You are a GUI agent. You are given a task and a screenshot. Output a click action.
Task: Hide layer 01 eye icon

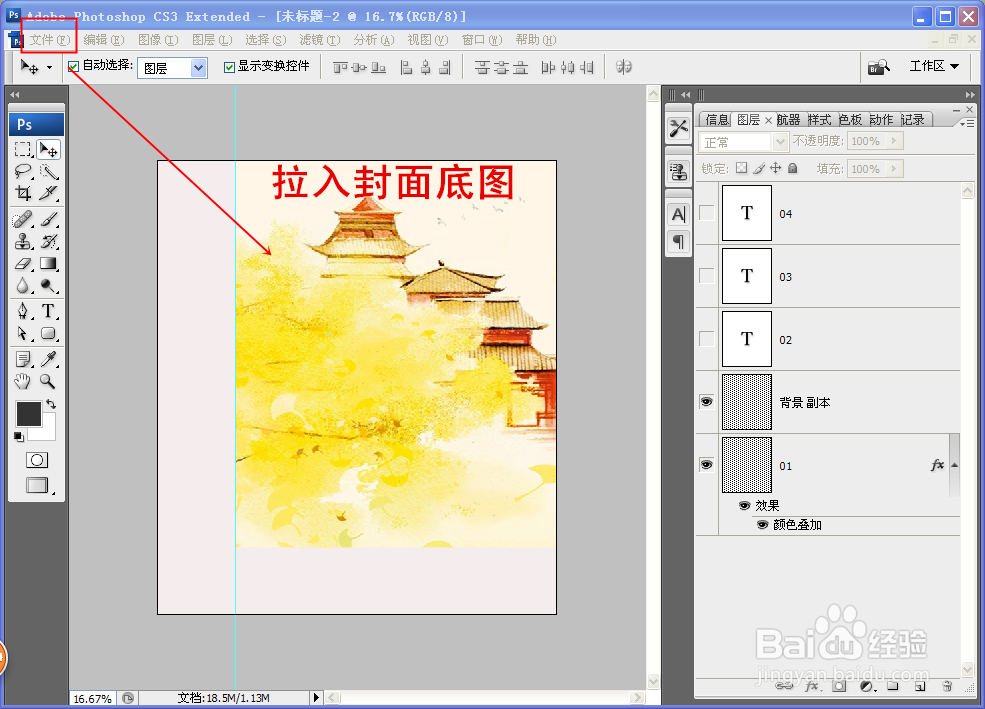point(707,465)
